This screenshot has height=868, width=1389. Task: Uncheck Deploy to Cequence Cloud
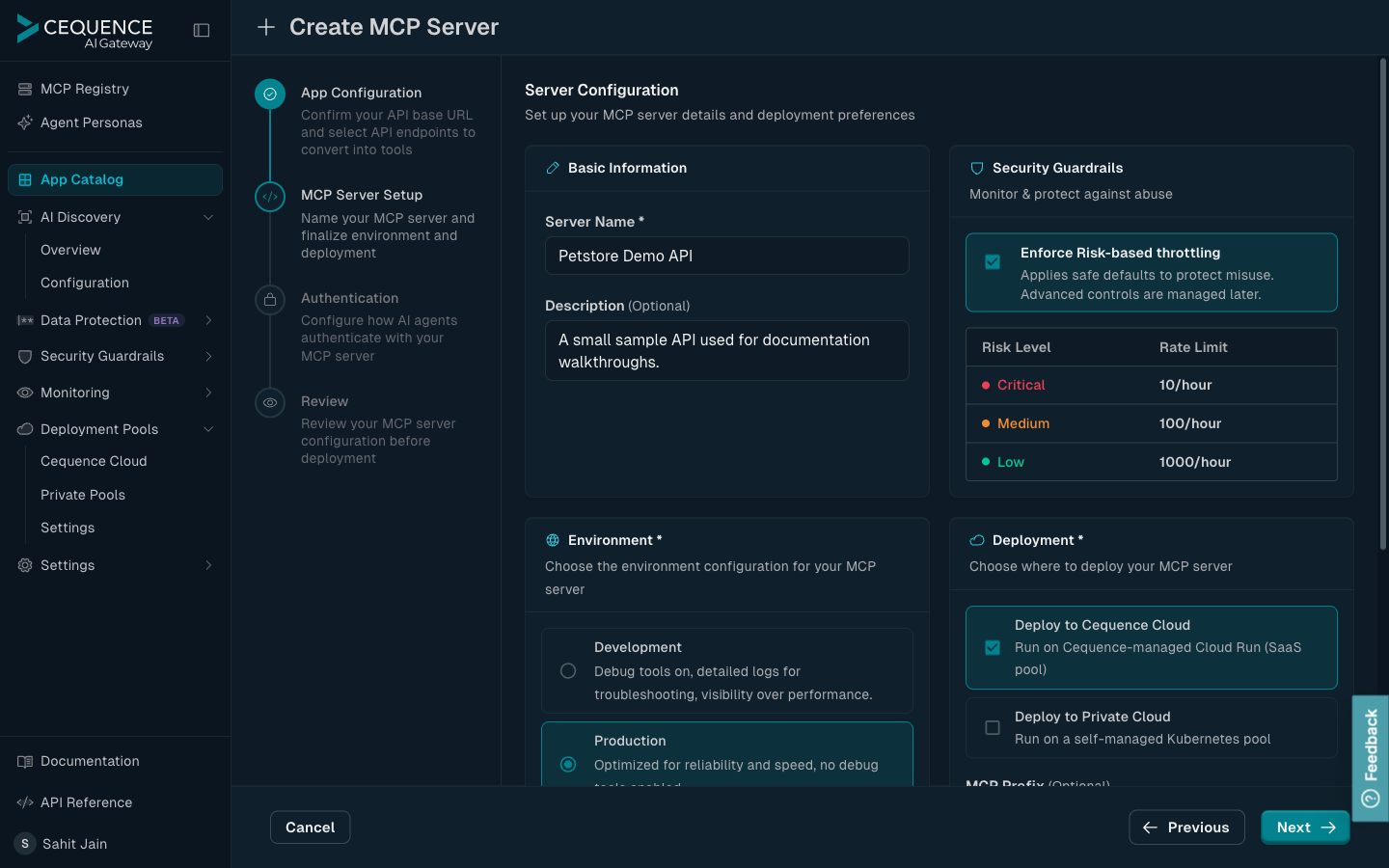pyautogui.click(x=993, y=648)
